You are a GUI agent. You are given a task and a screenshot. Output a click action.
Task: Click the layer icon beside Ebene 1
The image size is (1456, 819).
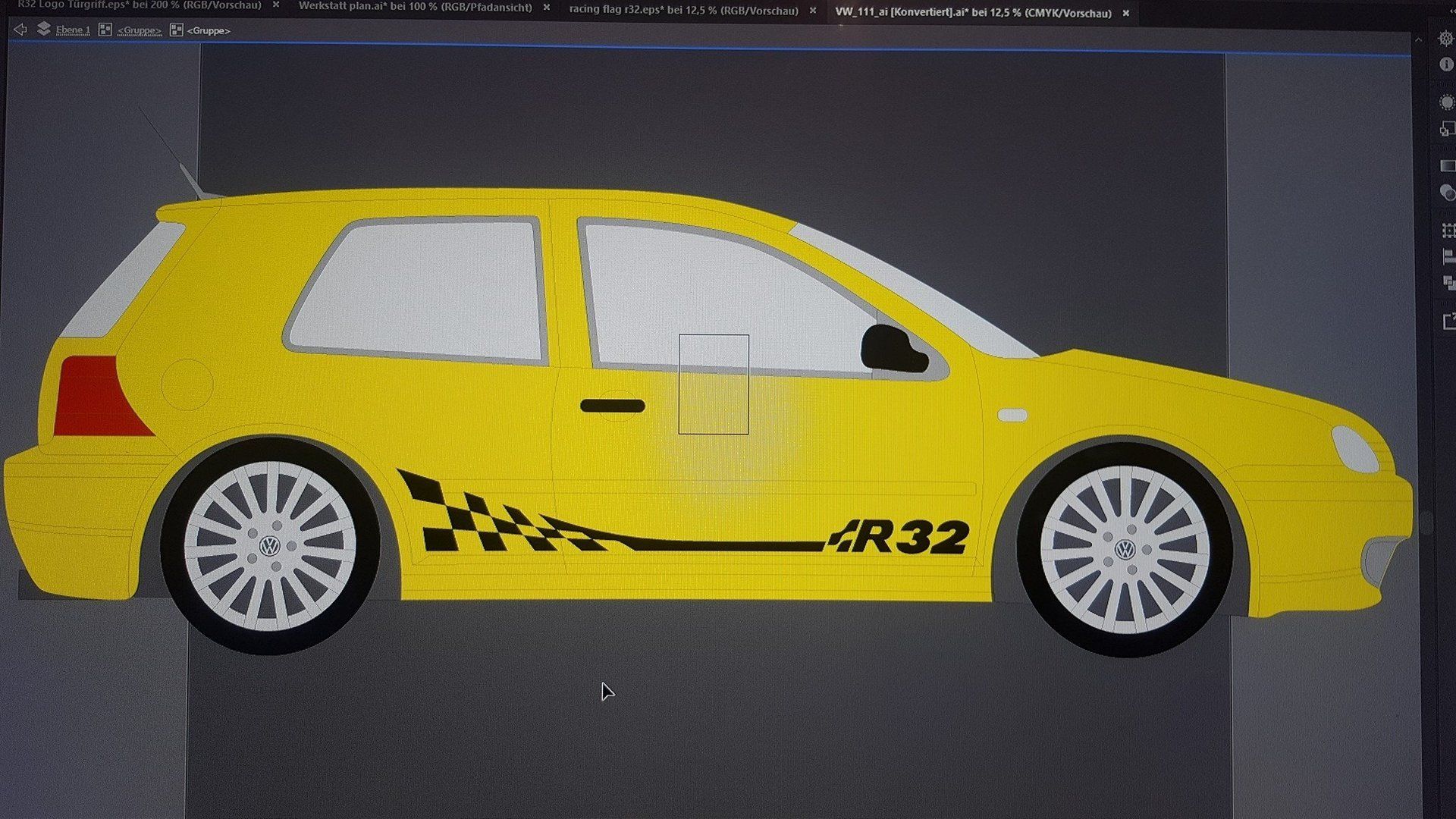(x=43, y=29)
